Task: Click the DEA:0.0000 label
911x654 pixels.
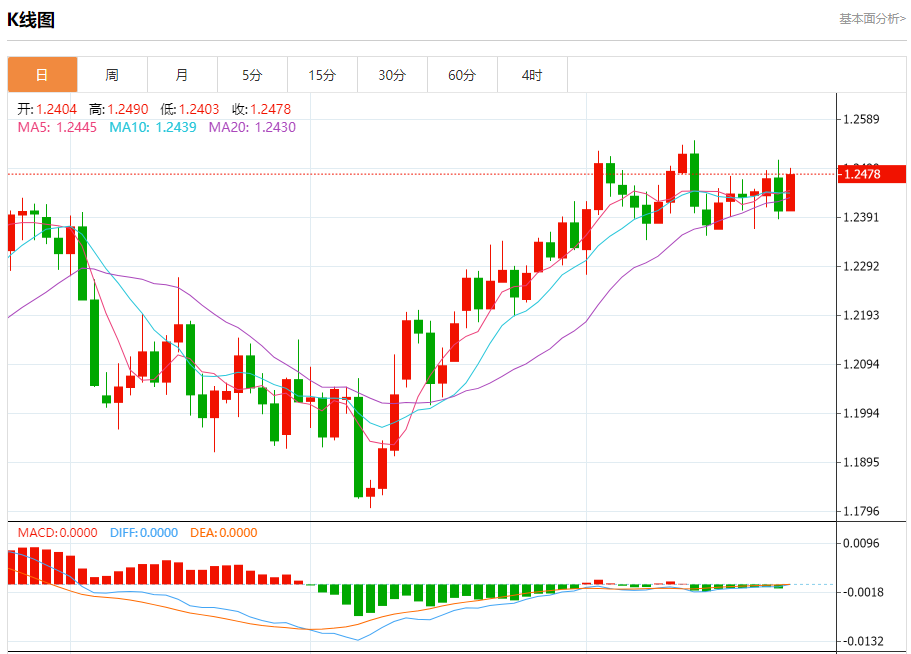Action: point(224,533)
